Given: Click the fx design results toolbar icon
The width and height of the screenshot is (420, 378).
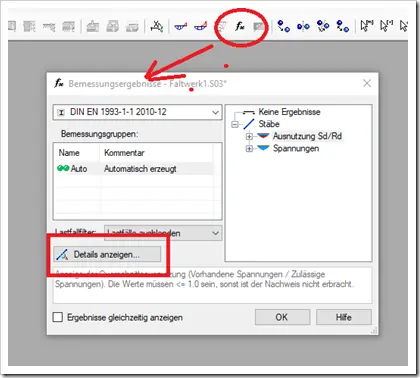Looking at the screenshot, I should click(x=240, y=26).
